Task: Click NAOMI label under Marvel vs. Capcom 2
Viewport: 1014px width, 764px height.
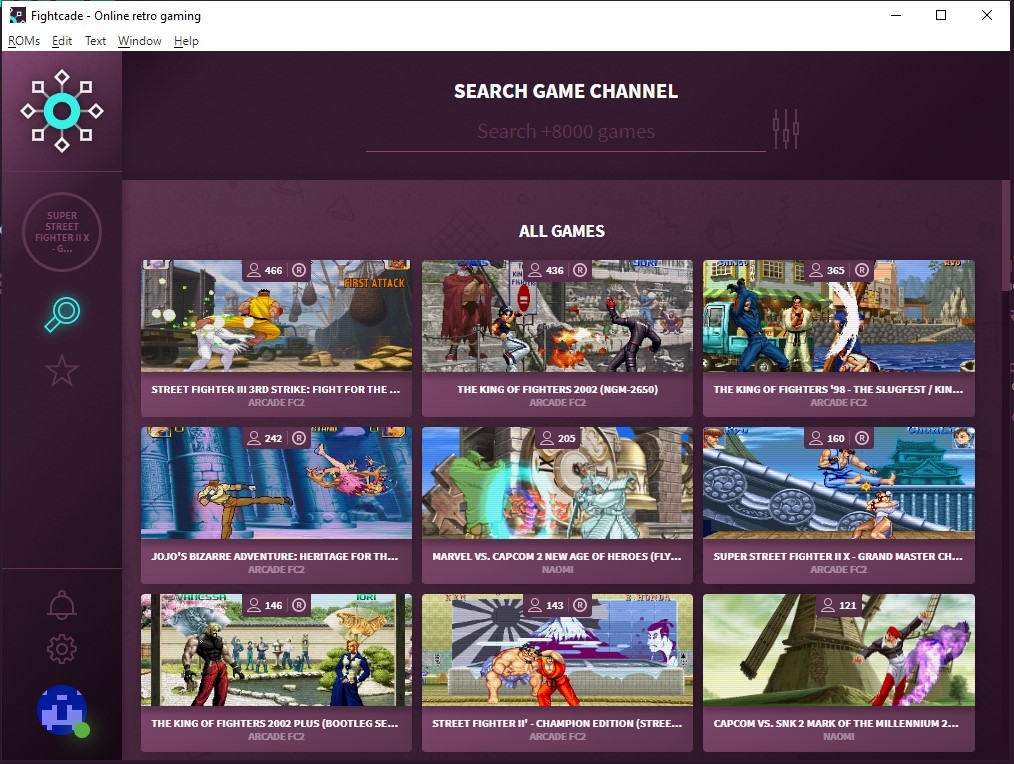Action: (557, 570)
